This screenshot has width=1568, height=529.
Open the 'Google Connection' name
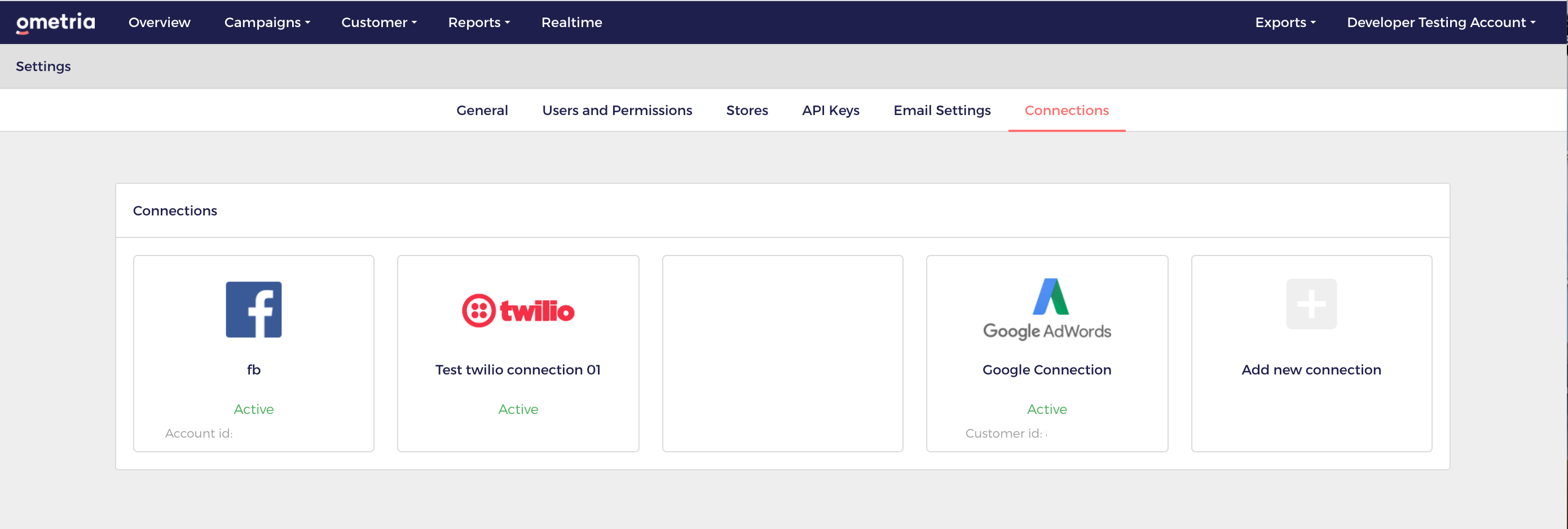click(1047, 369)
